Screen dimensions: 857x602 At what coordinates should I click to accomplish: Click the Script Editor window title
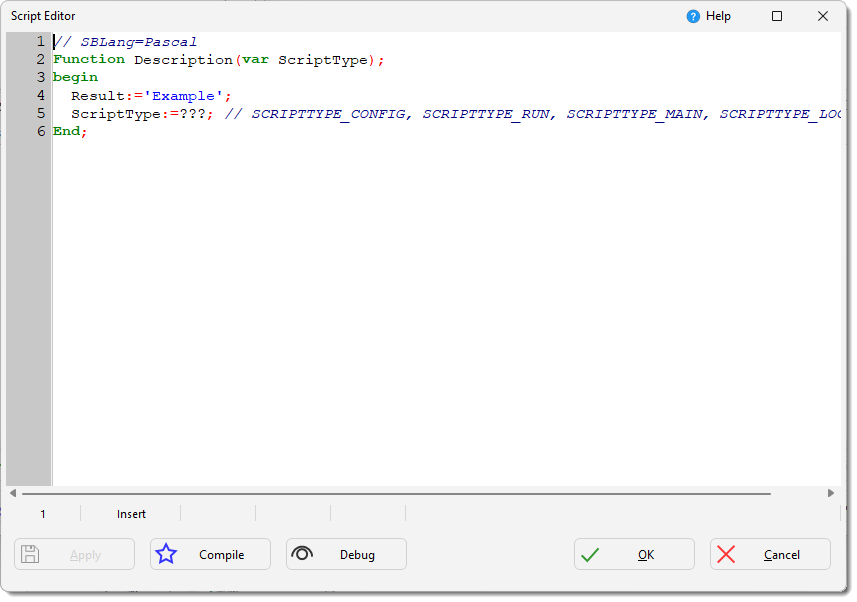(43, 16)
